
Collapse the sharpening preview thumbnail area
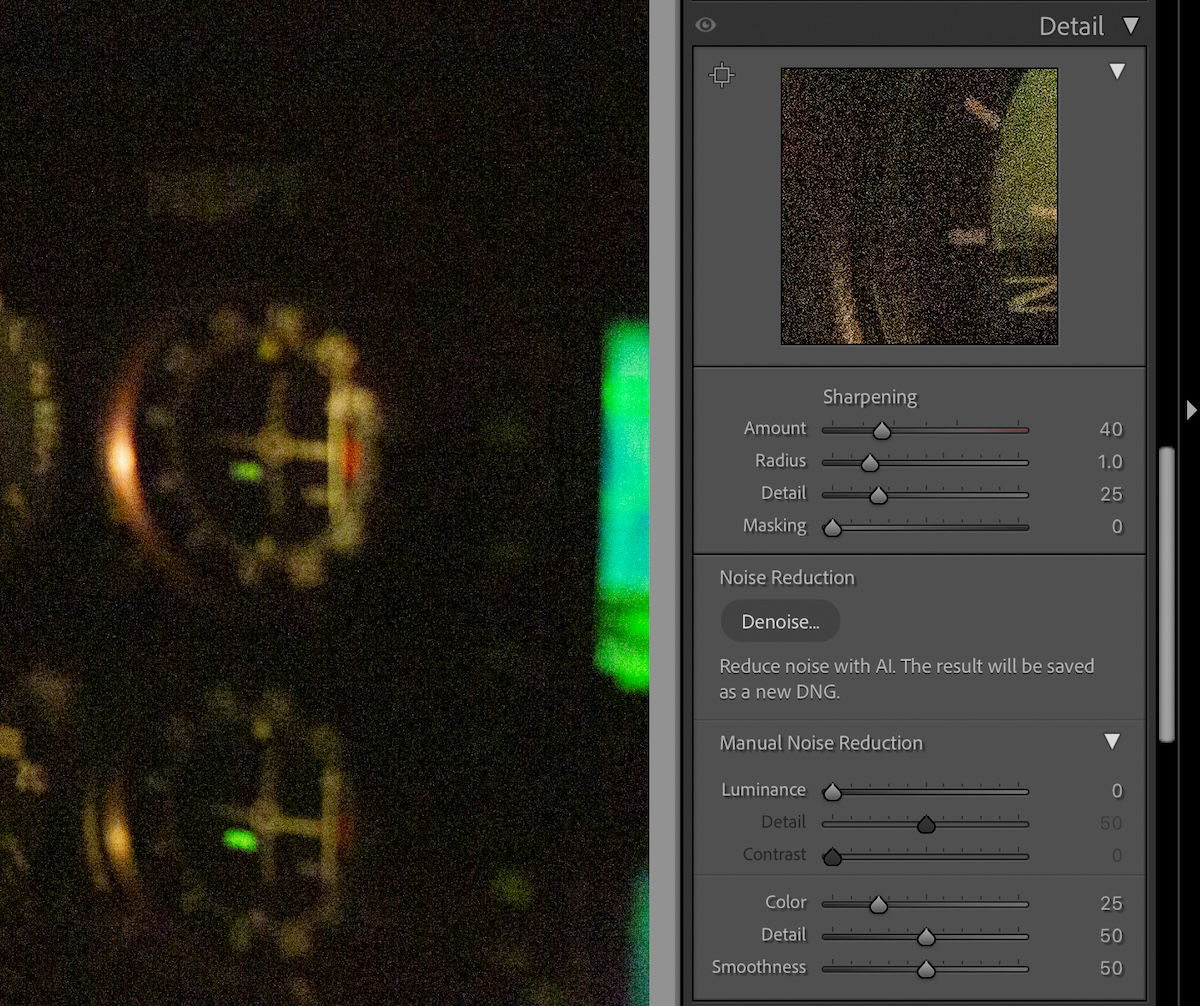[x=1117, y=72]
